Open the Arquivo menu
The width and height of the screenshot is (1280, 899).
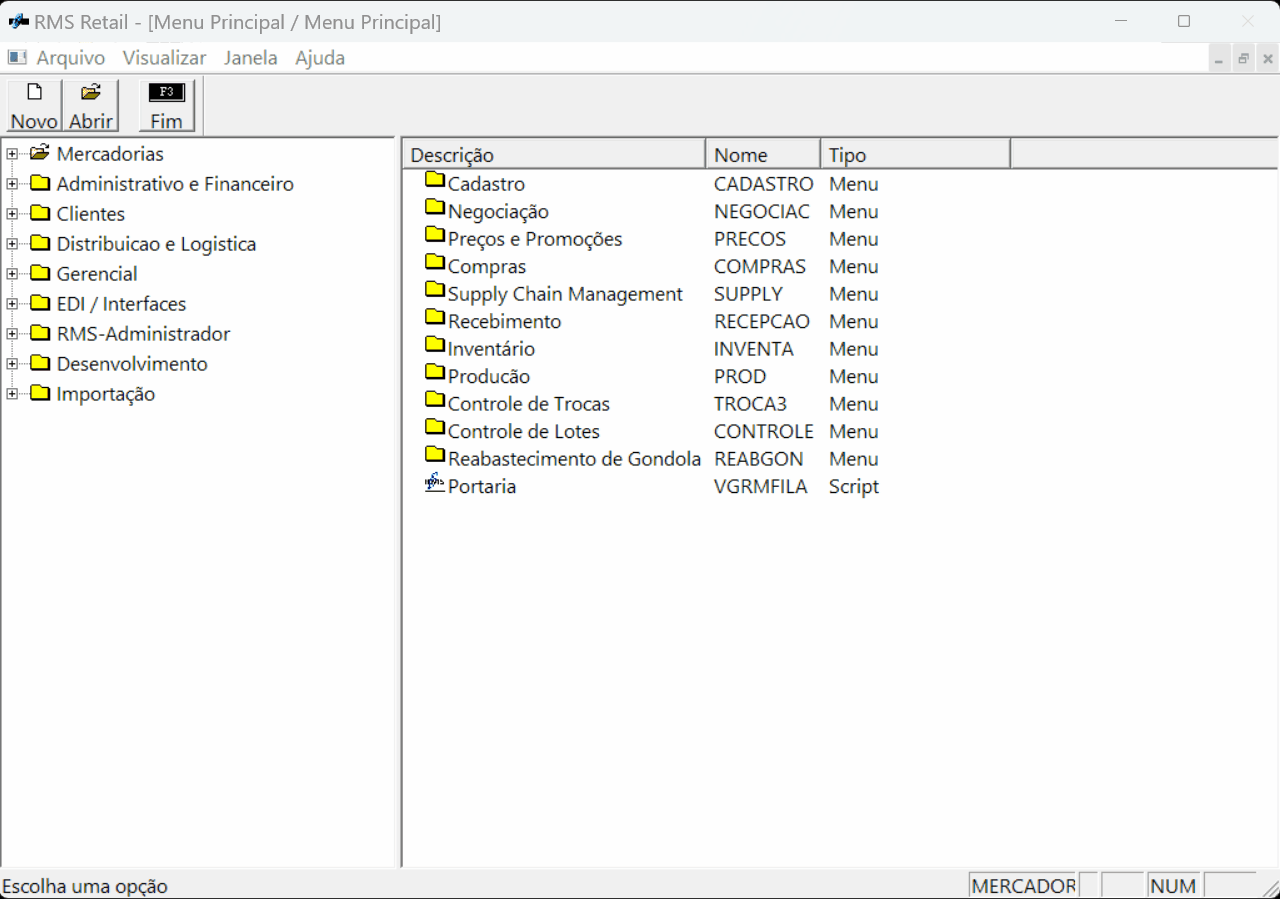pos(71,58)
